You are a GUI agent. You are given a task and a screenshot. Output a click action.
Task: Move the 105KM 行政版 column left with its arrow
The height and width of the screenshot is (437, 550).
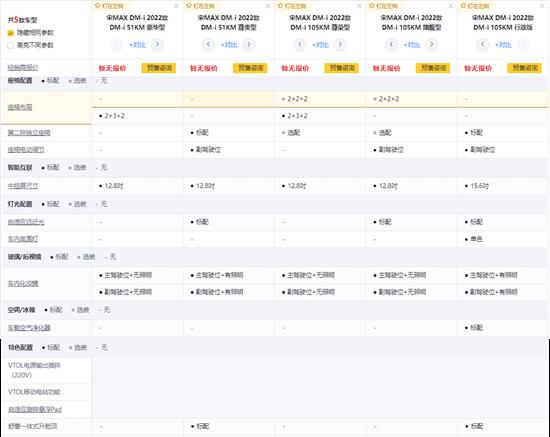(x=483, y=45)
